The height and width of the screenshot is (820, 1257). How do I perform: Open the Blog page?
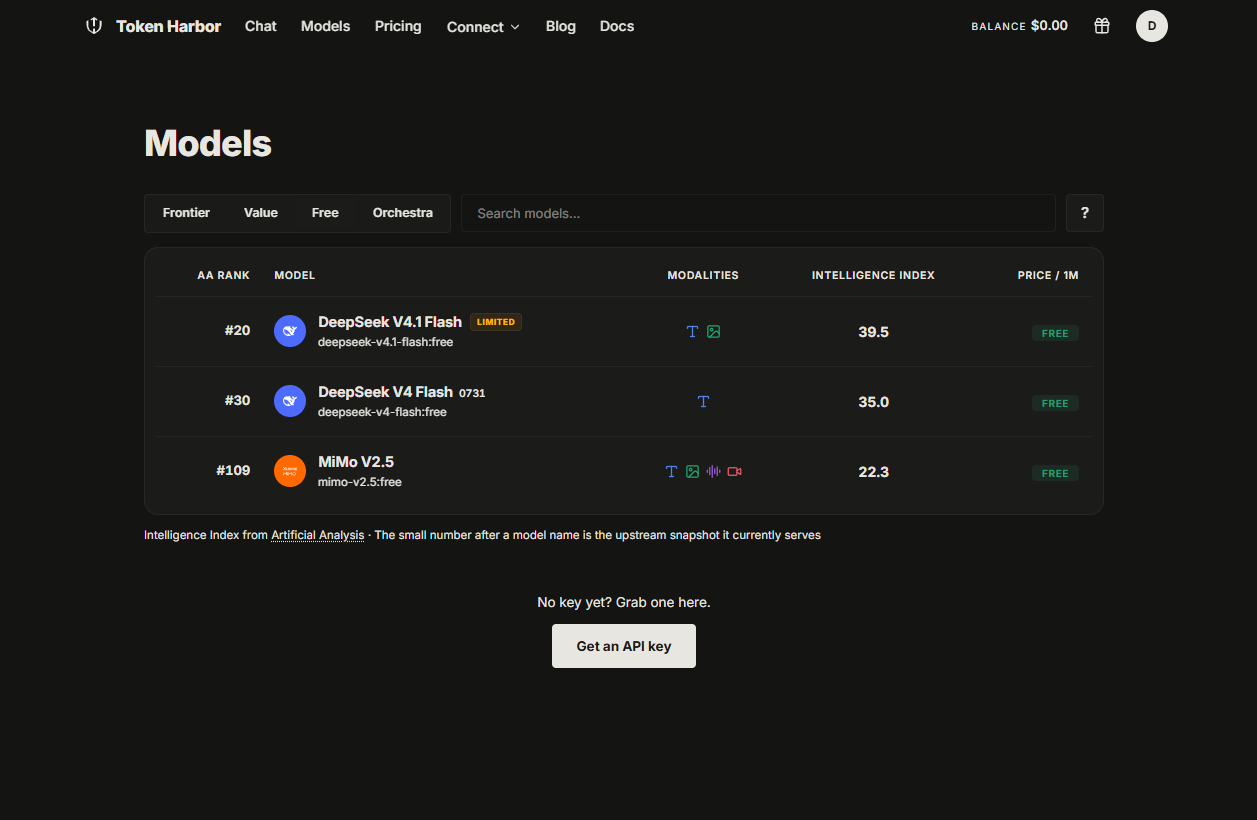point(561,26)
